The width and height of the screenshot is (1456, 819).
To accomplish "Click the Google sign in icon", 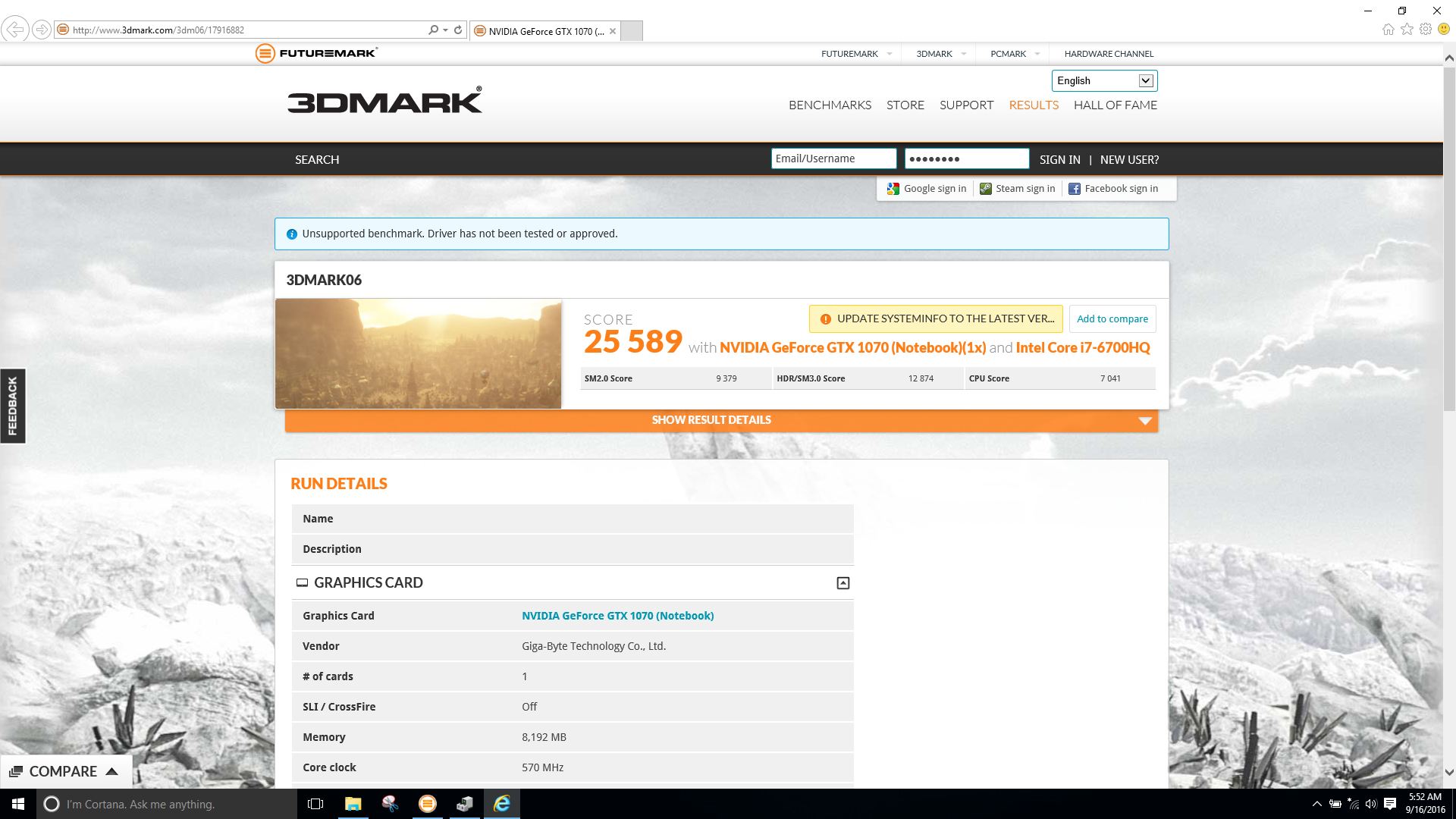I will pos(893,189).
